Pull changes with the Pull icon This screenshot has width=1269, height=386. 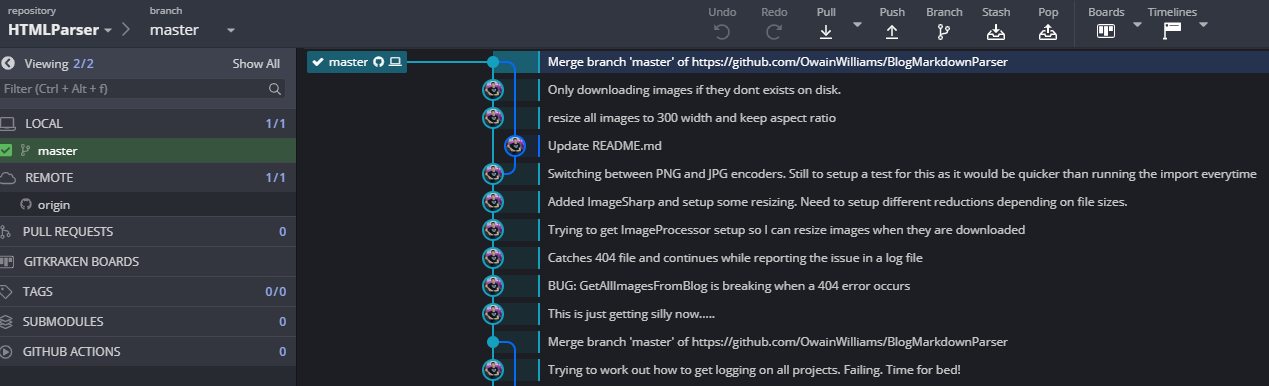click(x=826, y=31)
